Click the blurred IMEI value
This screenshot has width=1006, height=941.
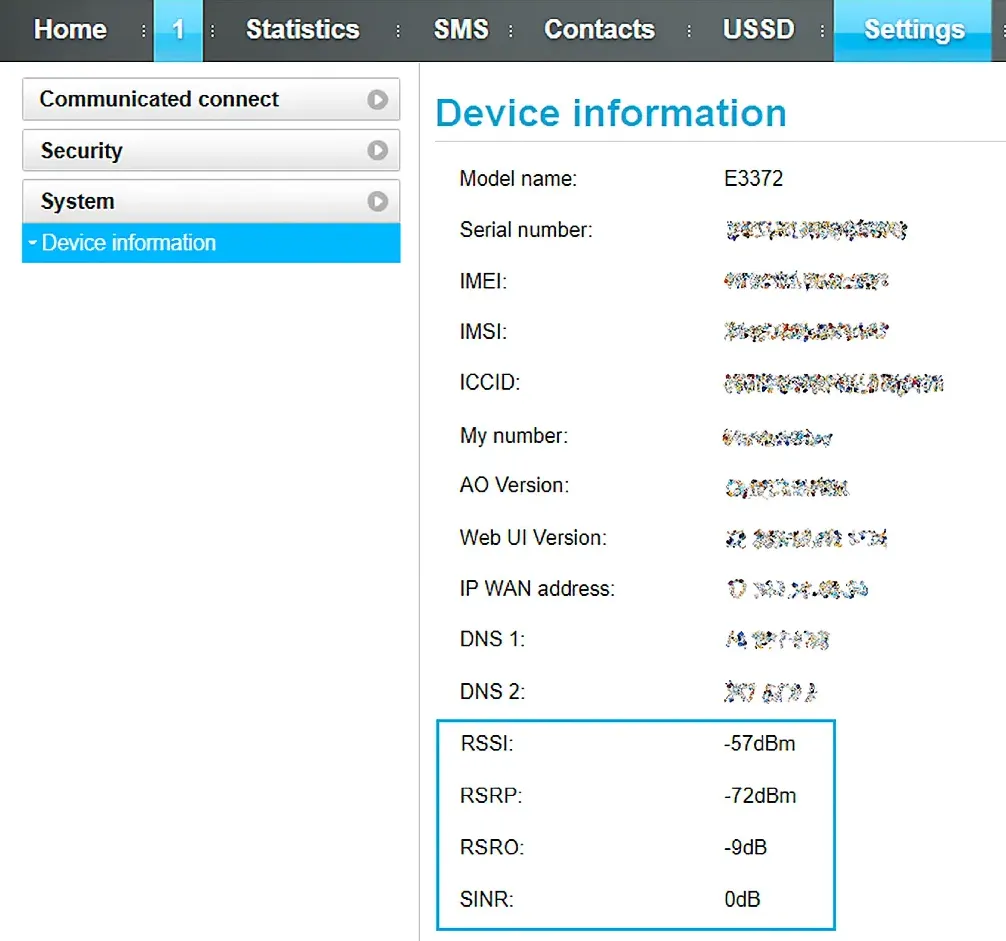pyautogui.click(x=805, y=281)
